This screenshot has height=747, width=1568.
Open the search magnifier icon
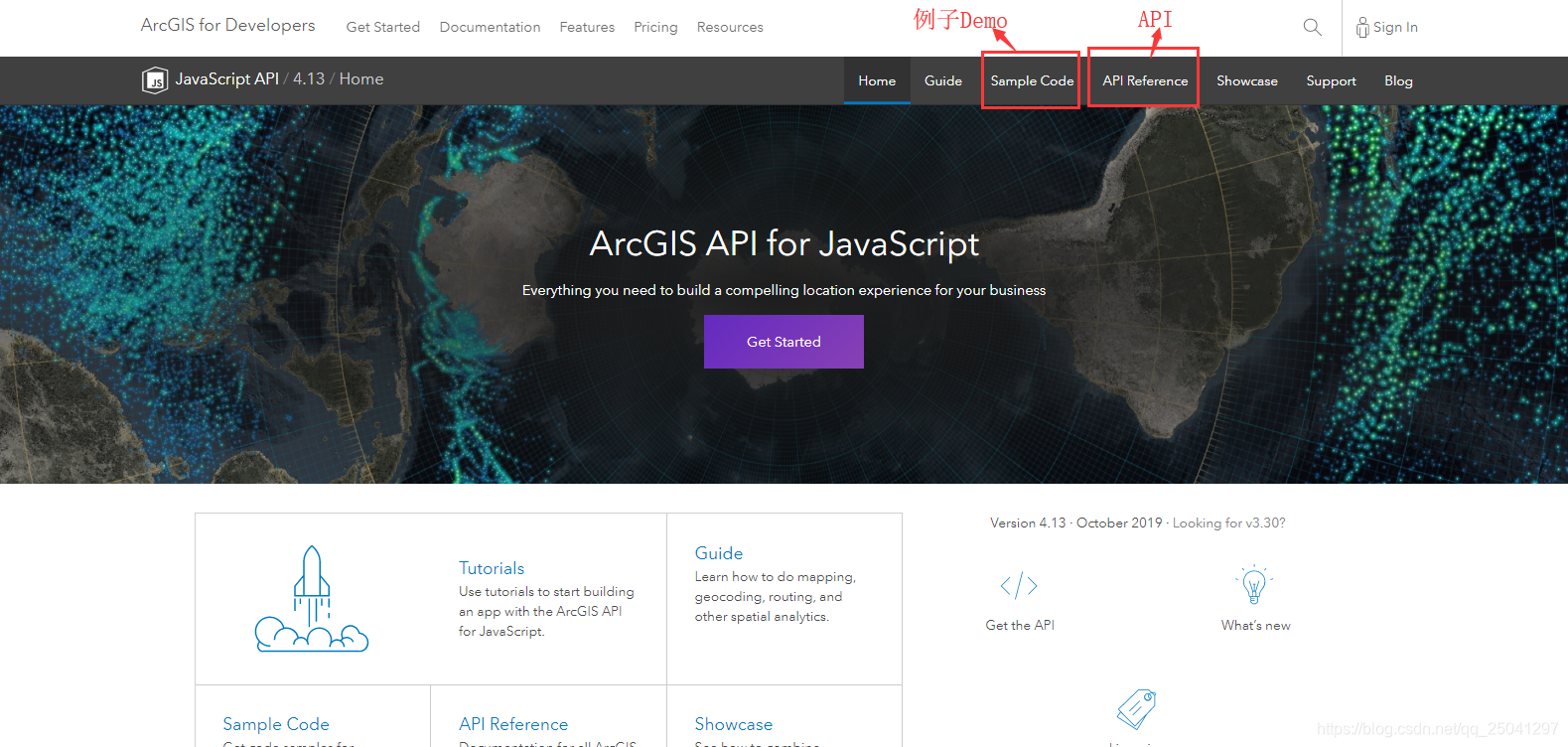pos(1312,27)
